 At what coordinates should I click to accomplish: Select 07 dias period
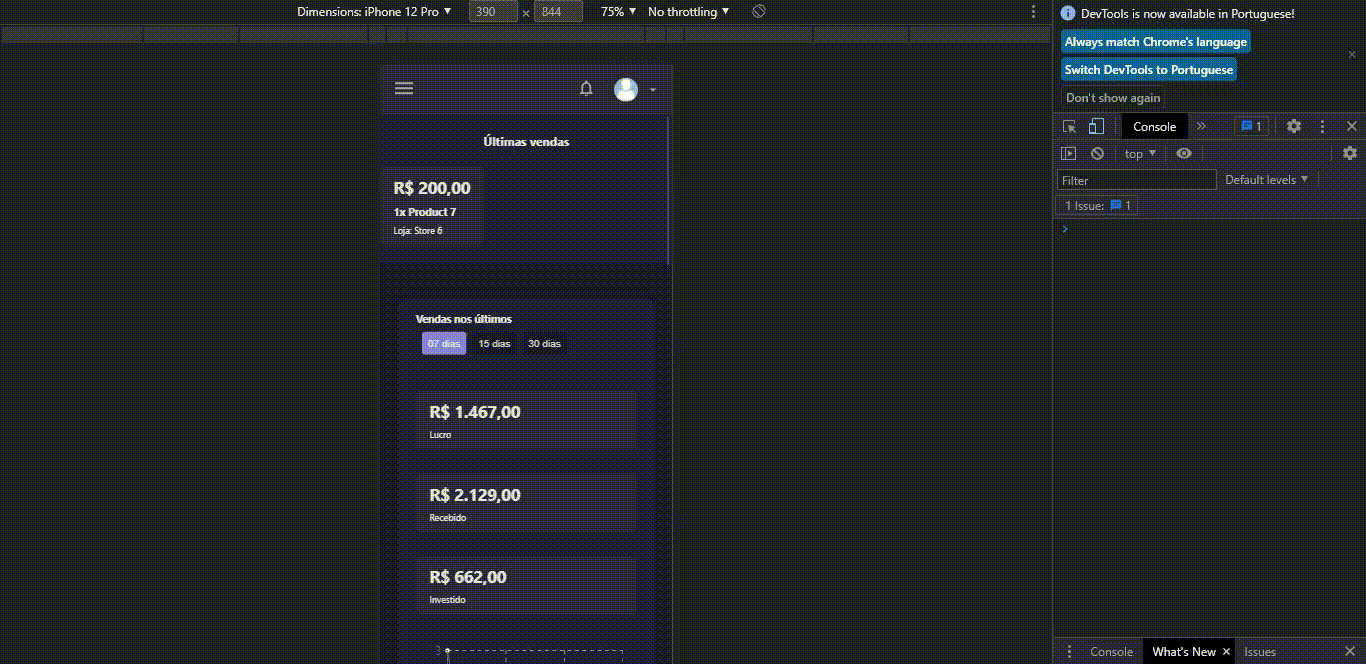[x=444, y=343]
